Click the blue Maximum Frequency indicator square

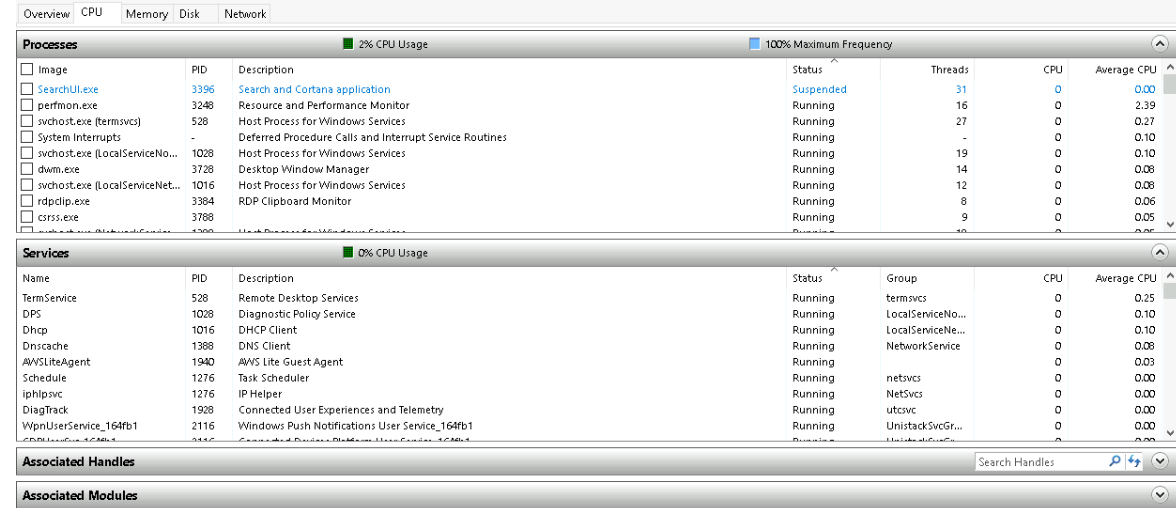754,44
